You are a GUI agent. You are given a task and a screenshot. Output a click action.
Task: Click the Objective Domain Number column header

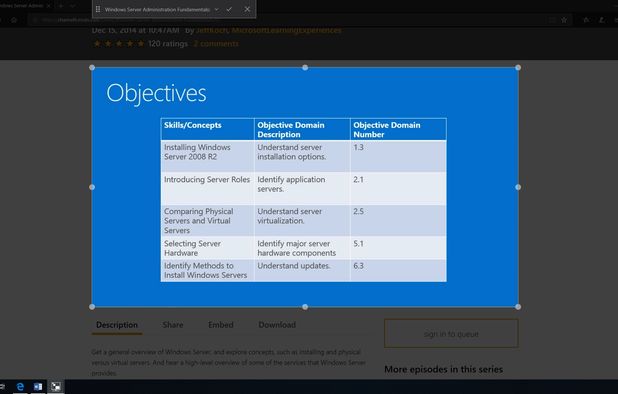pyautogui.click(x=398, y=129)
